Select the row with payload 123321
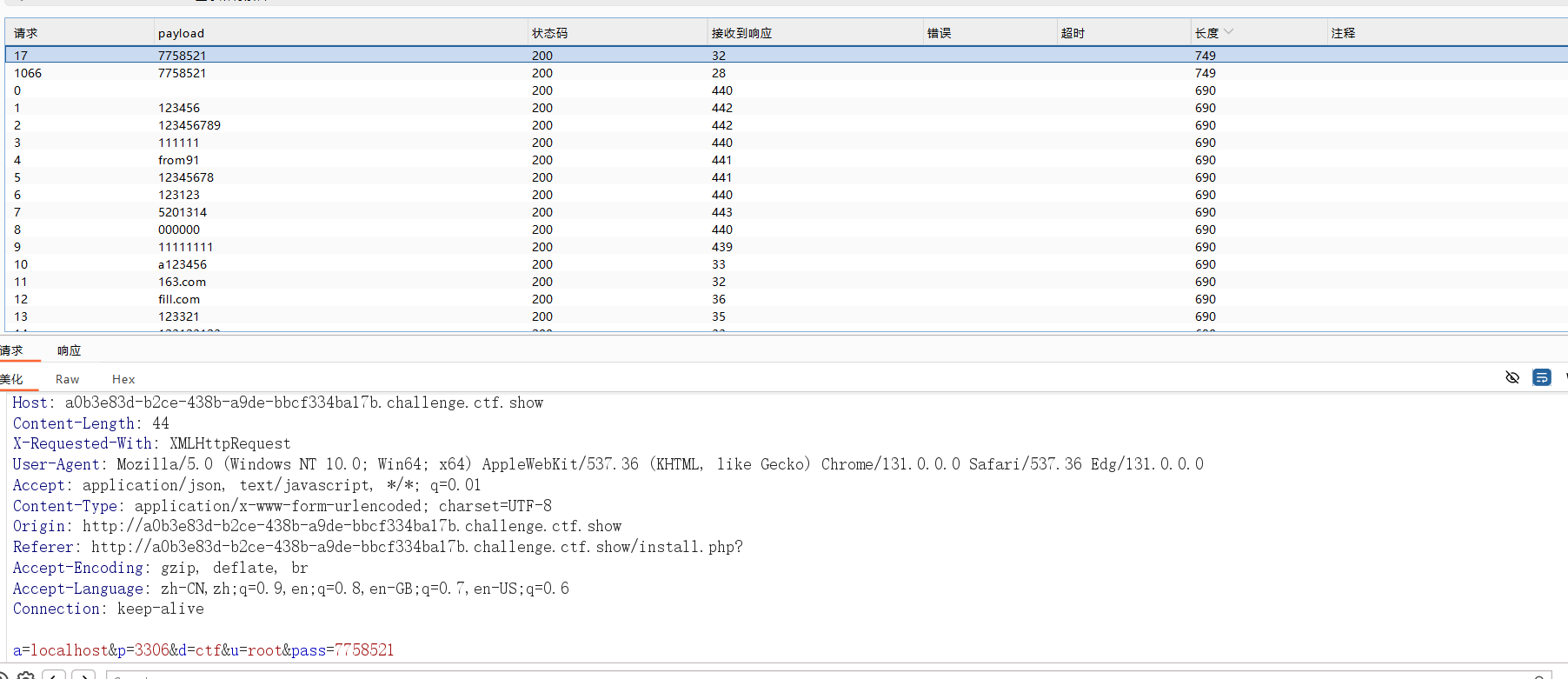 pos(787,316)
